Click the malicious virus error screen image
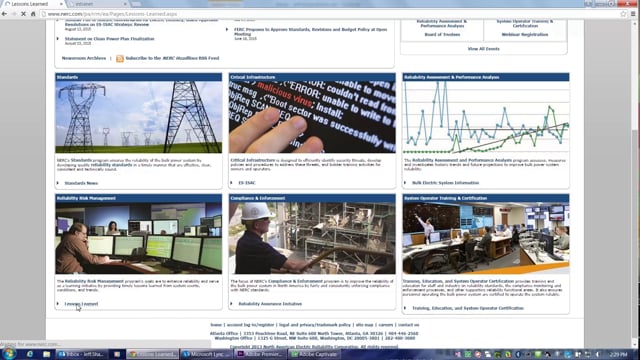Screen dimensions: 640x360 tap(312, 117)
